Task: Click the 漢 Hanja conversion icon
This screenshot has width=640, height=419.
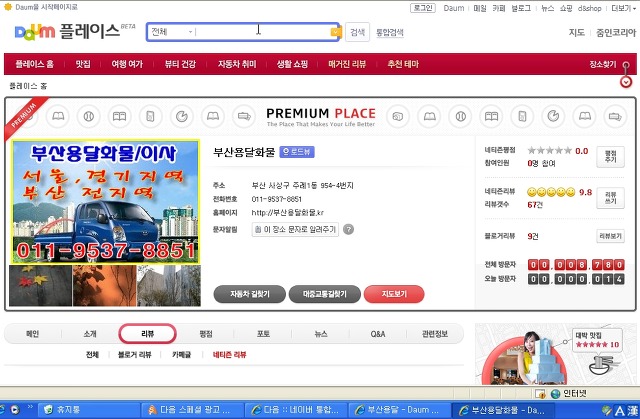Action: tap(633, 410)
